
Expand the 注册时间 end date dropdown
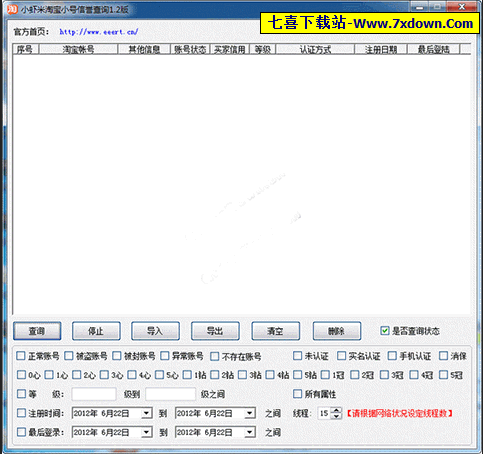(x=250, y=413)
